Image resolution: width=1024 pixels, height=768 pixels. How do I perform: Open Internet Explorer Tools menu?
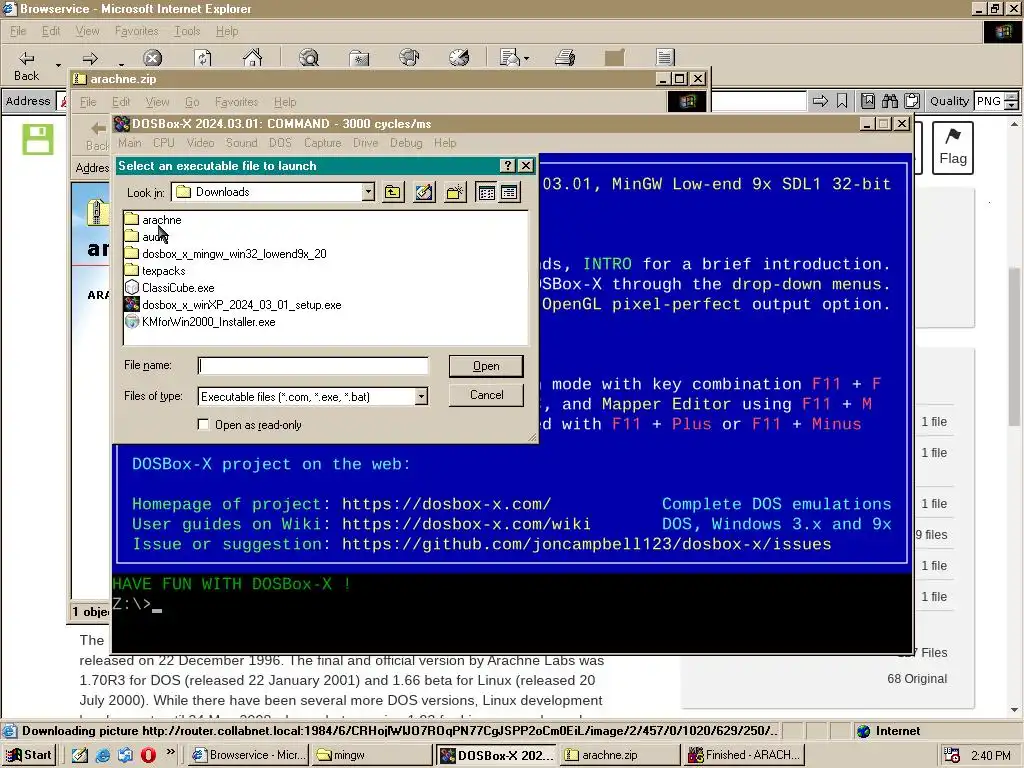[187, 31]
